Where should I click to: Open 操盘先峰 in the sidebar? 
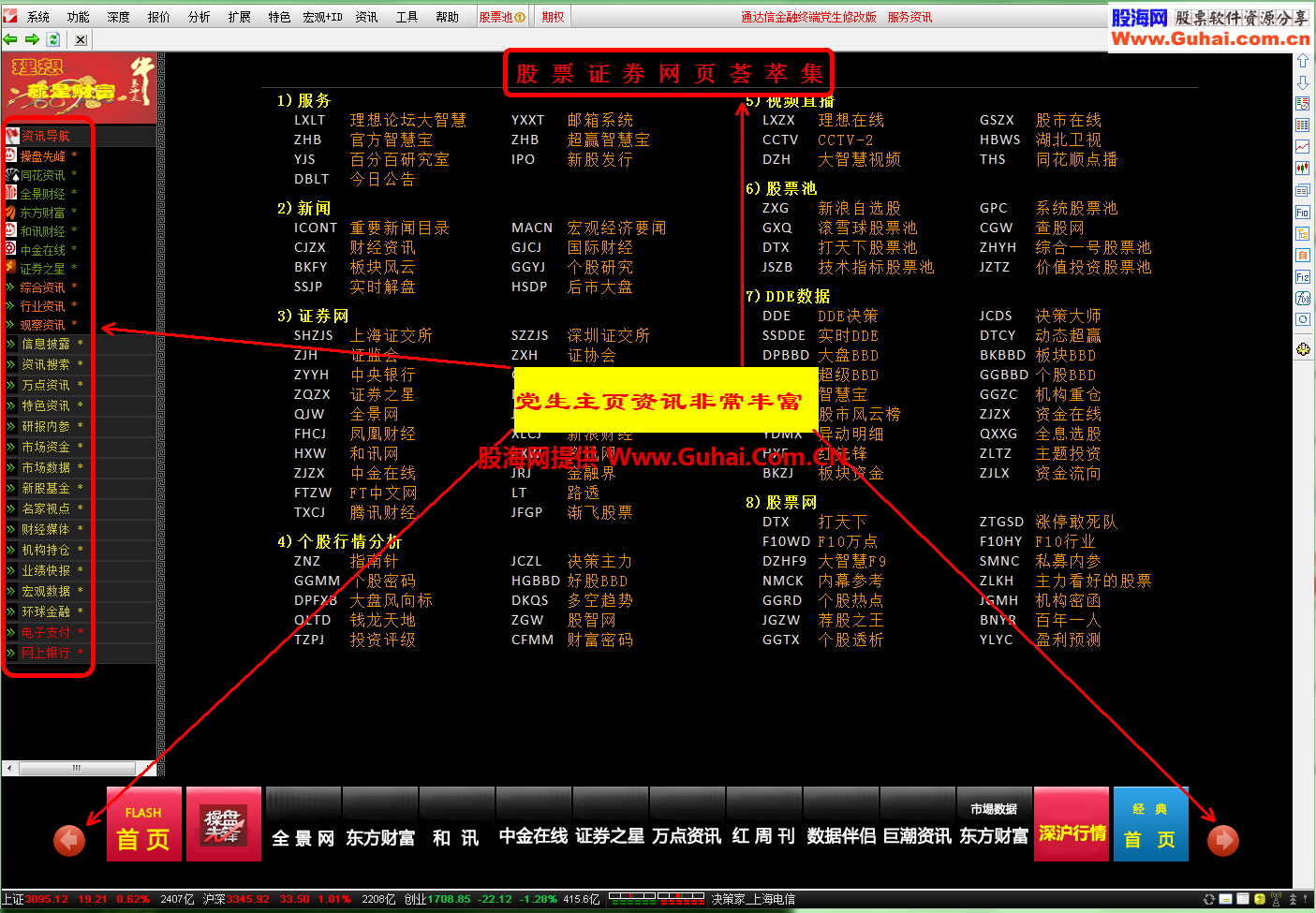tap(43, 156)
